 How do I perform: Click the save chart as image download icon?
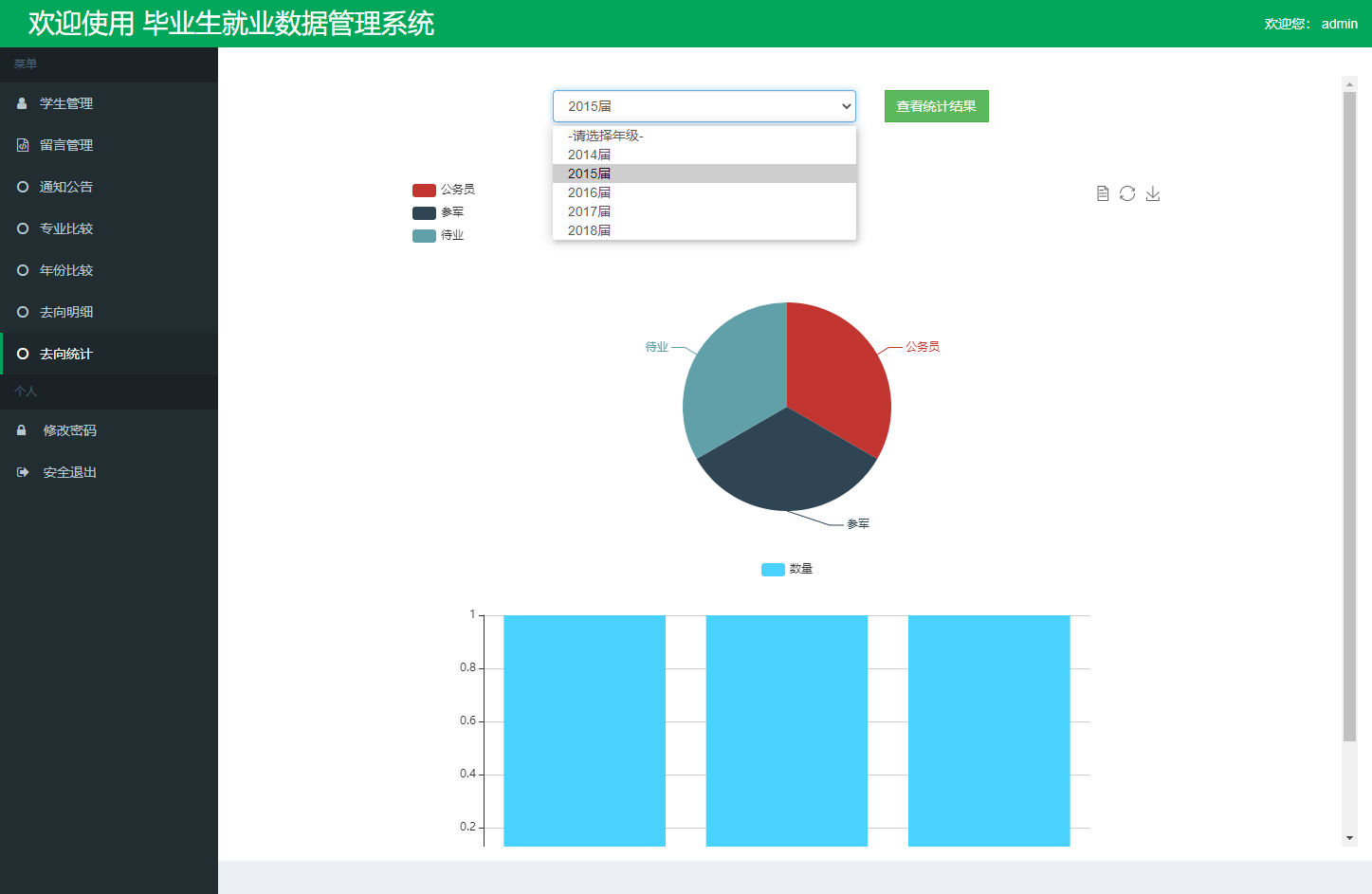click(x=1153, y=192)
